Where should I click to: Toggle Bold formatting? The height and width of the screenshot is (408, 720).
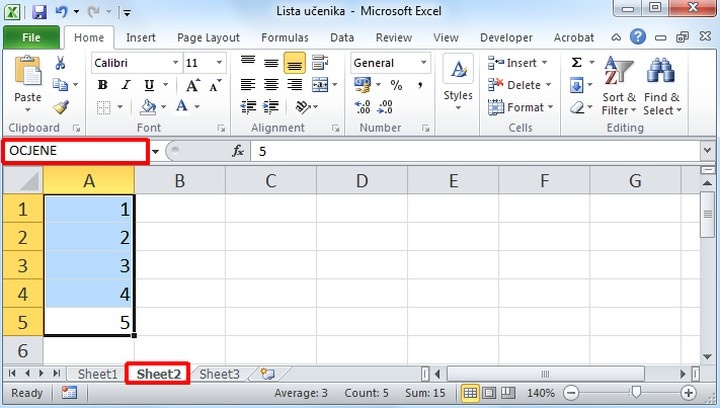[x=102, y=85]
